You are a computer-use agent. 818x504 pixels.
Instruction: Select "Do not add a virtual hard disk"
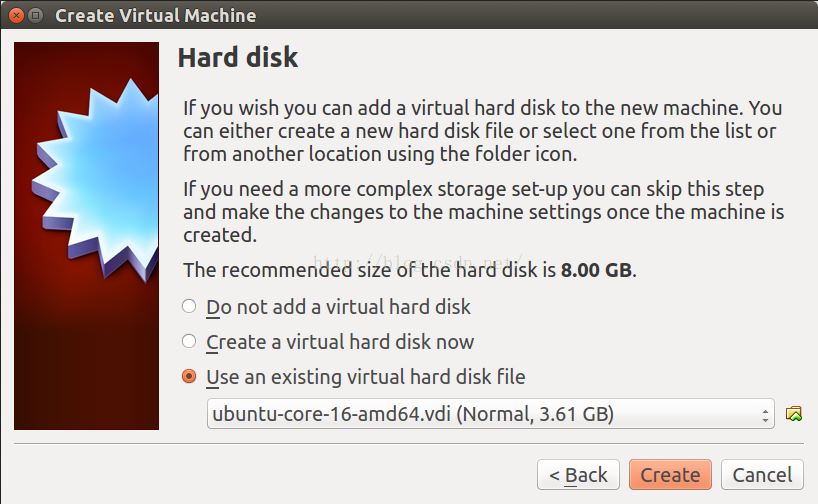point(189,307)
